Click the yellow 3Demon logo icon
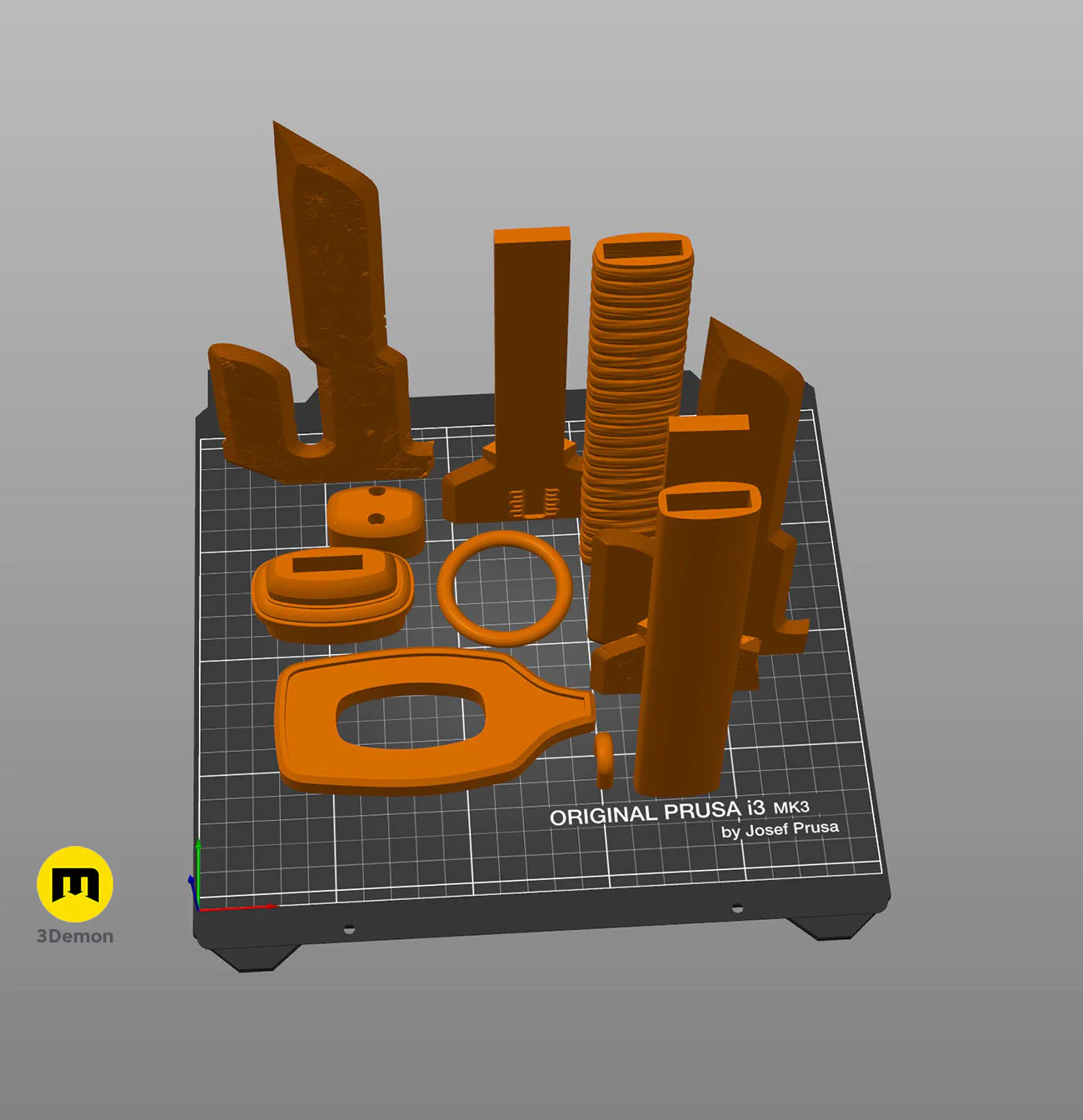This screenshot has height=1120, width=1083. (x=75, y=884)
